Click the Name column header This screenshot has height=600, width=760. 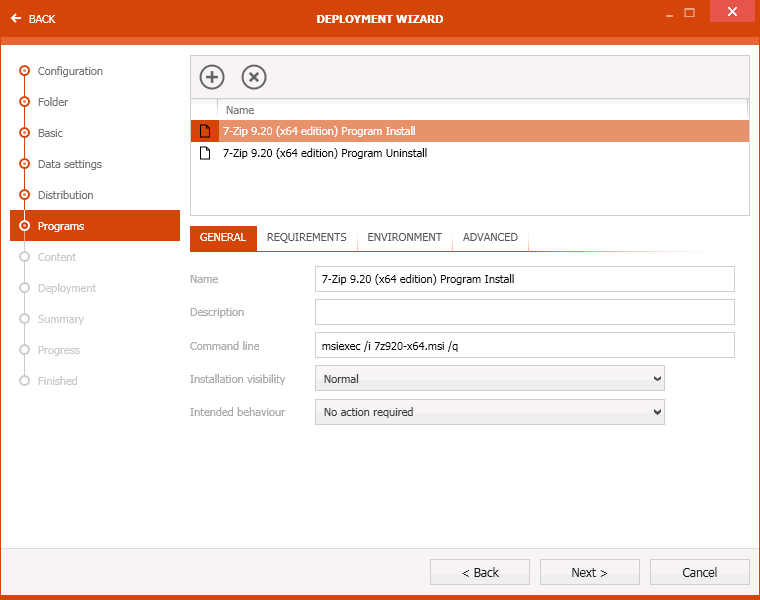240,110
